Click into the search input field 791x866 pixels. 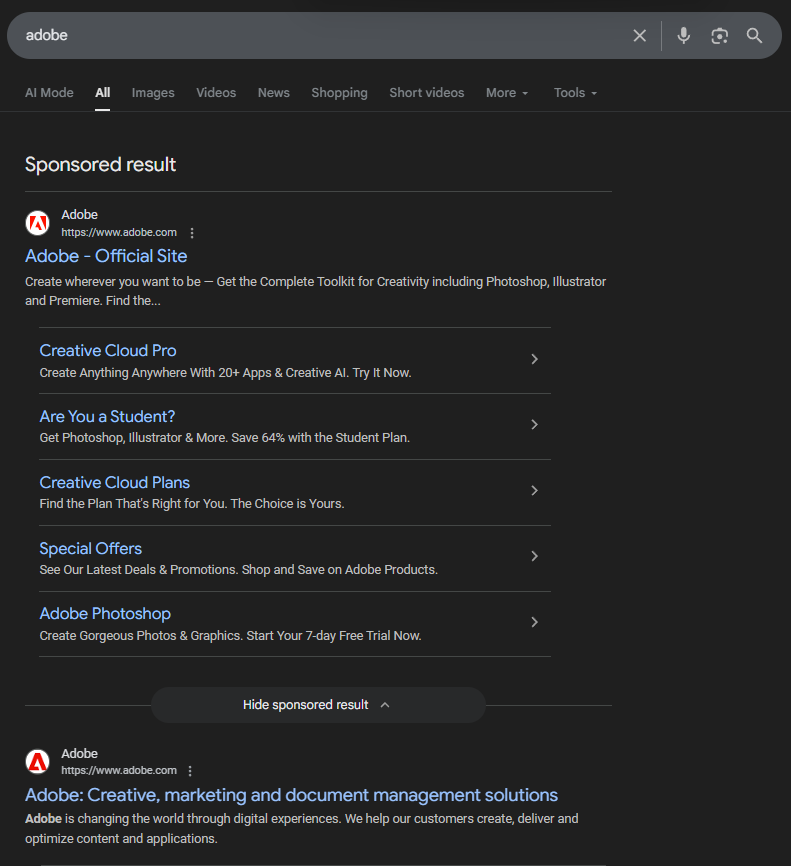tap(320, 36)
